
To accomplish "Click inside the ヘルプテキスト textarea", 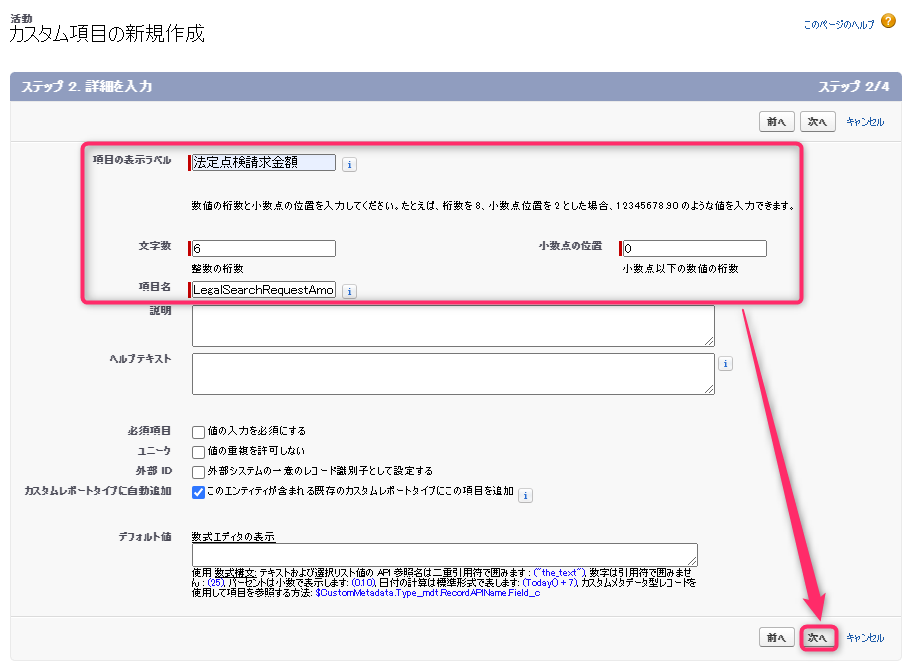I will (x=454, y=374).
